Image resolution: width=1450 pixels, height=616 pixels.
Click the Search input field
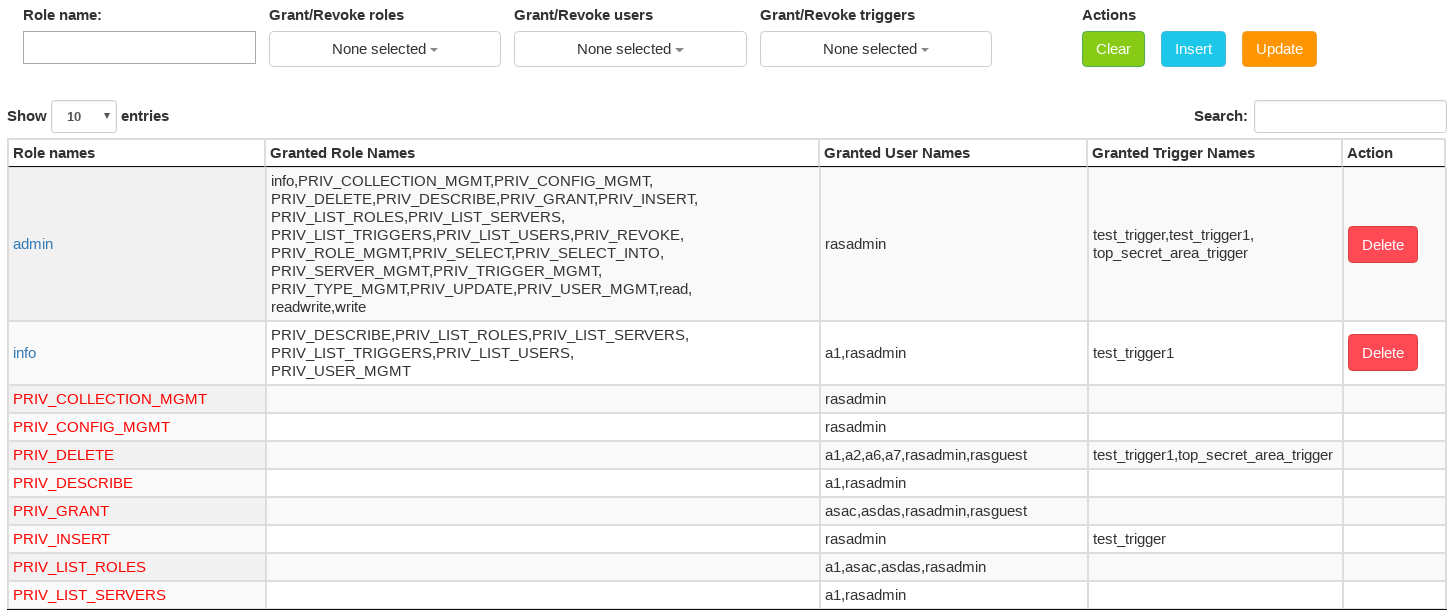pos(1350,116)
